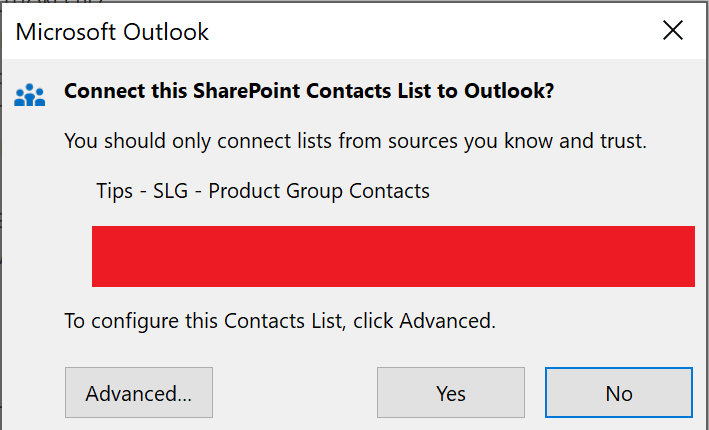Select the "Tips - SLG - Product Group Contacts" text
This screenshot has height=430, width=709.
262,190
